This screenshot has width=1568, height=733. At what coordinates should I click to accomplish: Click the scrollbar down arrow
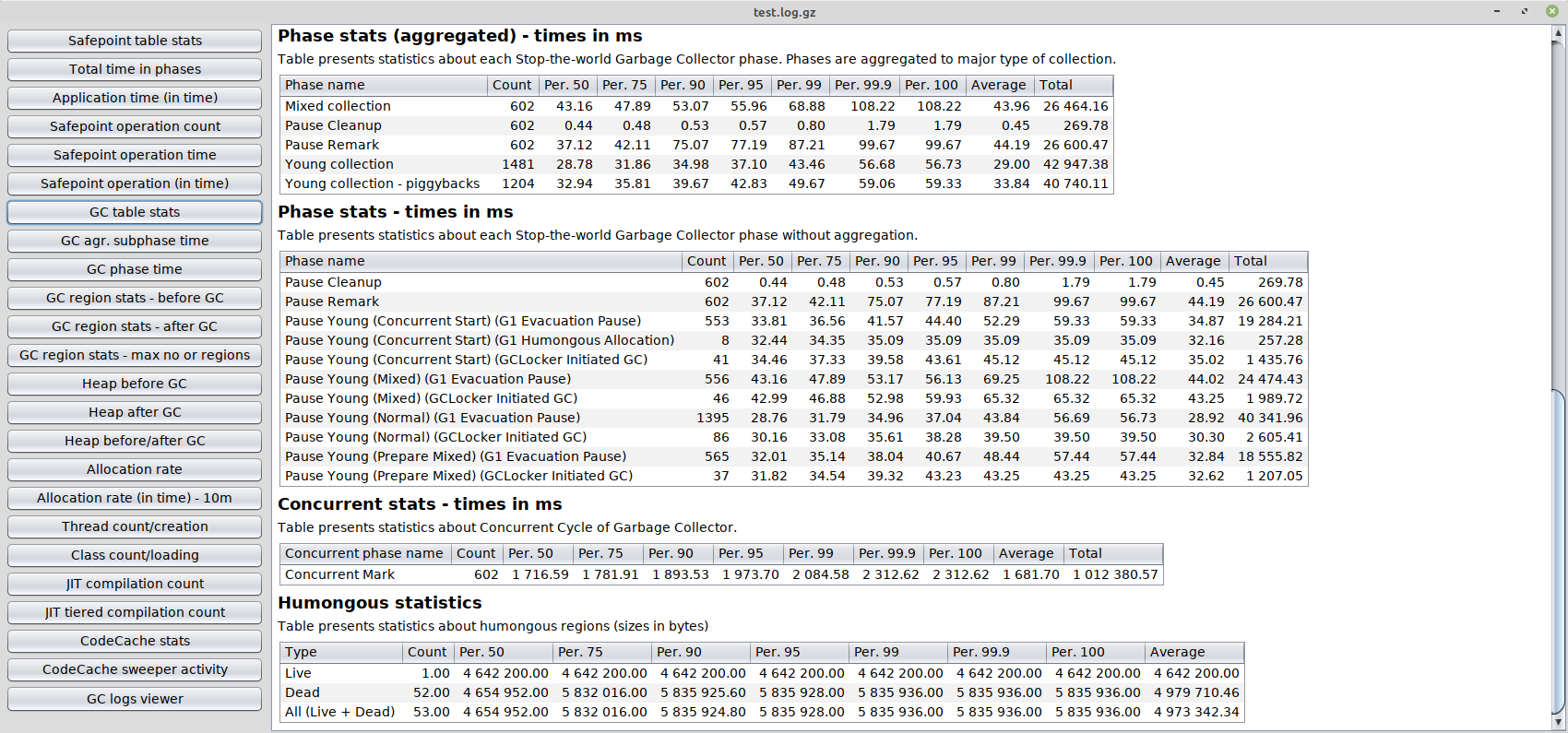[1558, 724]
